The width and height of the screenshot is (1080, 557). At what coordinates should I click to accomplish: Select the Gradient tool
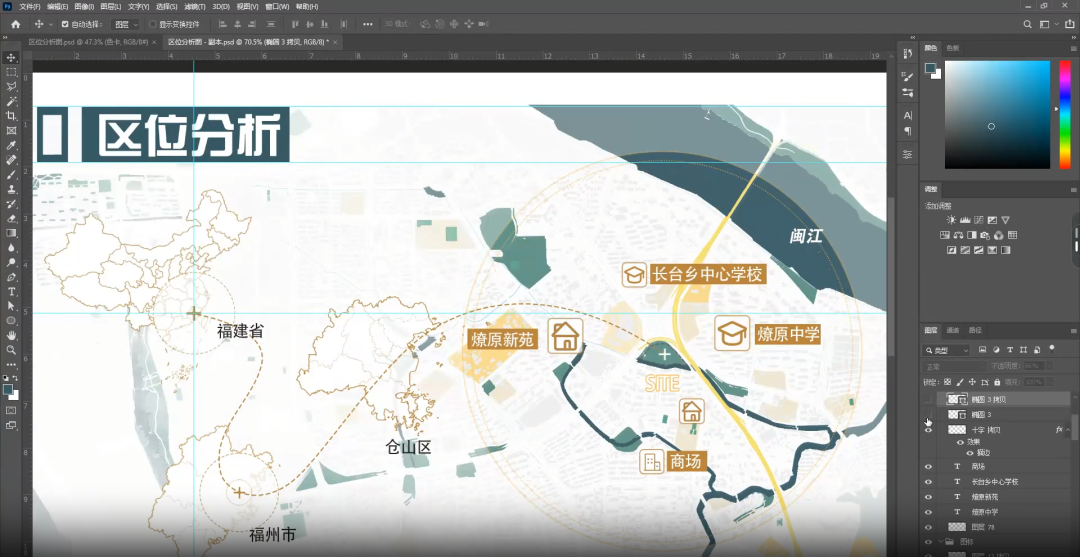[11, 233]
